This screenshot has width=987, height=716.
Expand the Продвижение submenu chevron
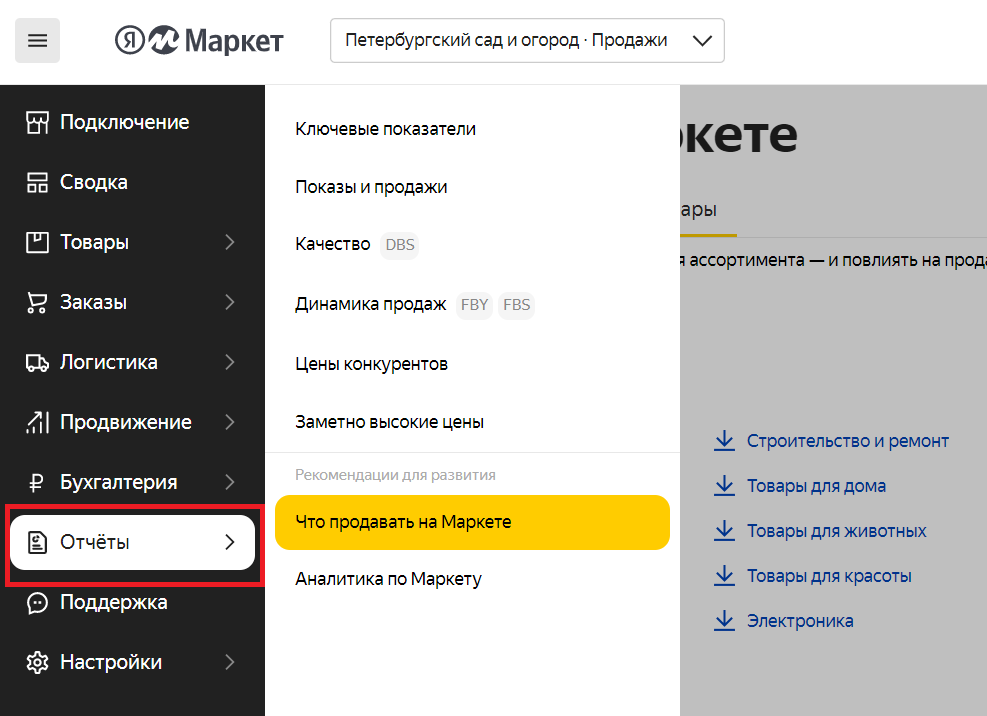point(230,423)
